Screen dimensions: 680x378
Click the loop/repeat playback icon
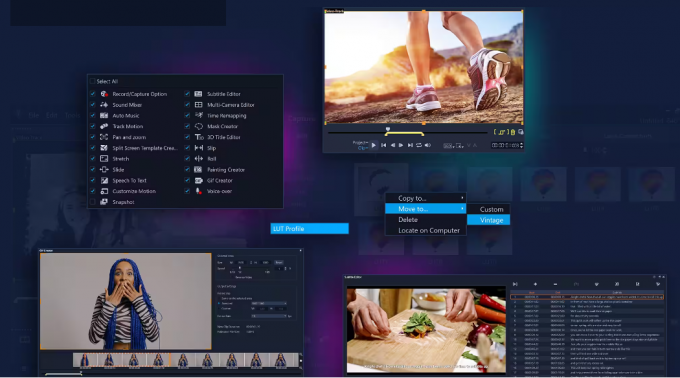[x=419, y=145]
